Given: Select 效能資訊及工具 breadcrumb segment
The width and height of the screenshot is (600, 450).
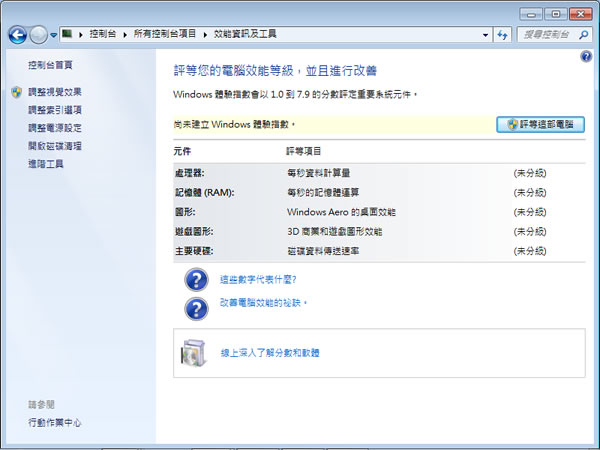Looking at the screenshot, I should click(245, 34).
